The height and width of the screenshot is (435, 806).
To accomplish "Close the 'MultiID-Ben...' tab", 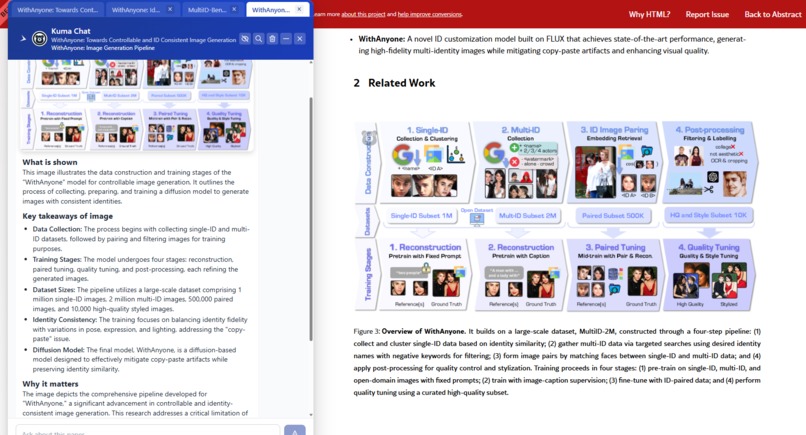I will (x=234, y=9).
